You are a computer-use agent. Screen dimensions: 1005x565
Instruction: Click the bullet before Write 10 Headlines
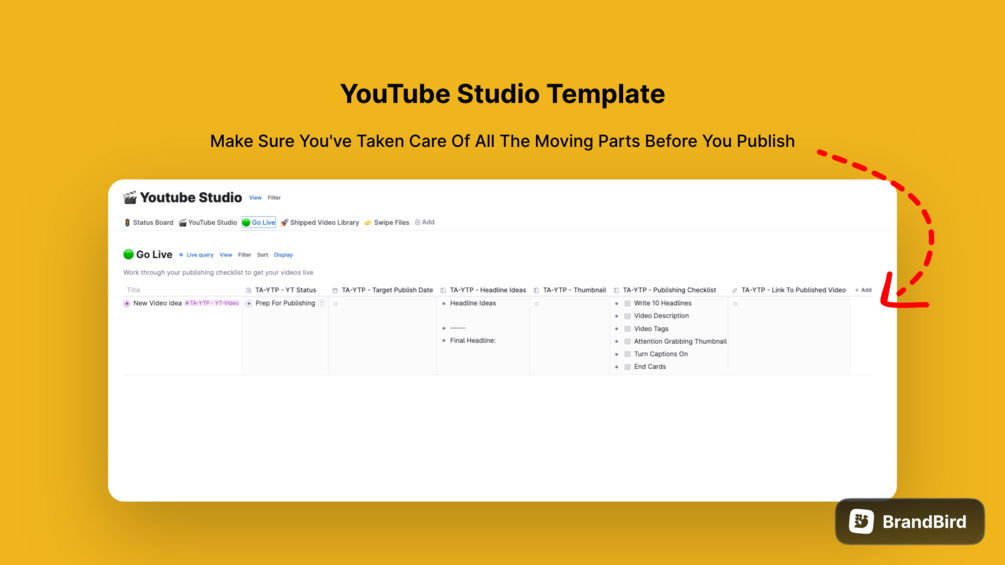coord(617,304)
